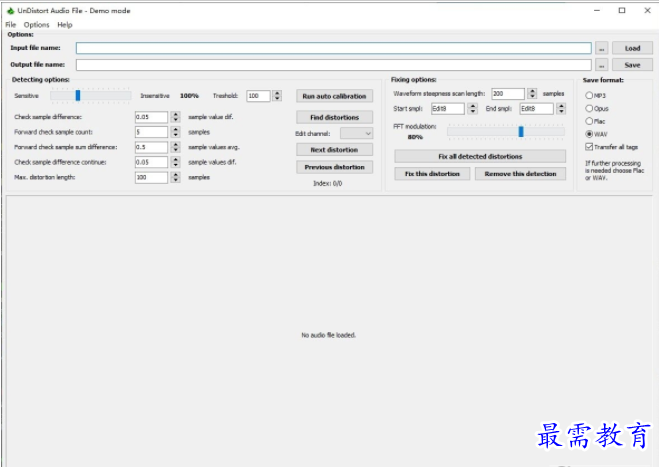Click the Start smpl field
The height and width of the screenshot is (467, 659).
(x=448, y=108)
